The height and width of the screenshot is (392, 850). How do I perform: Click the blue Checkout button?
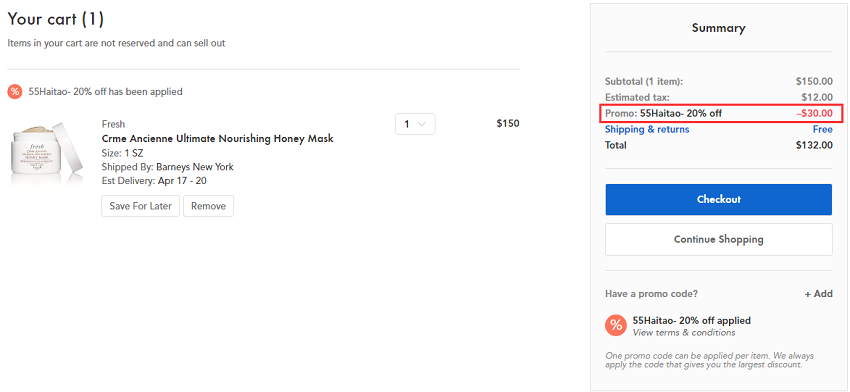[719, 200]
